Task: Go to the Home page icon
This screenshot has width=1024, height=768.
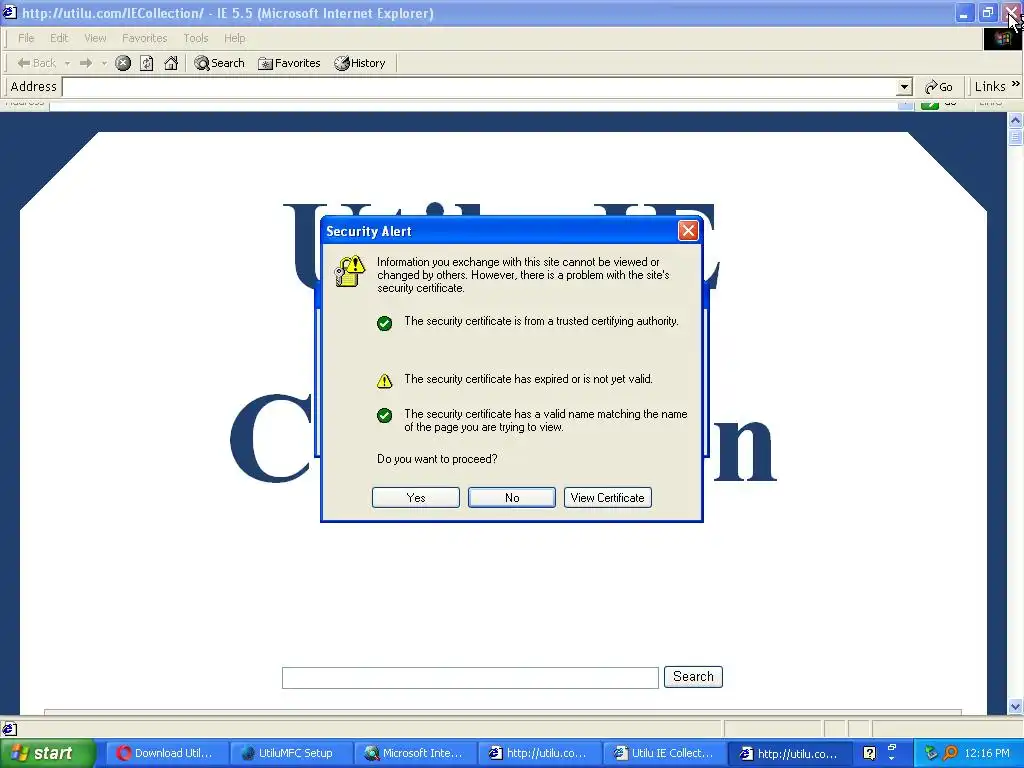Action: (171, 63)
